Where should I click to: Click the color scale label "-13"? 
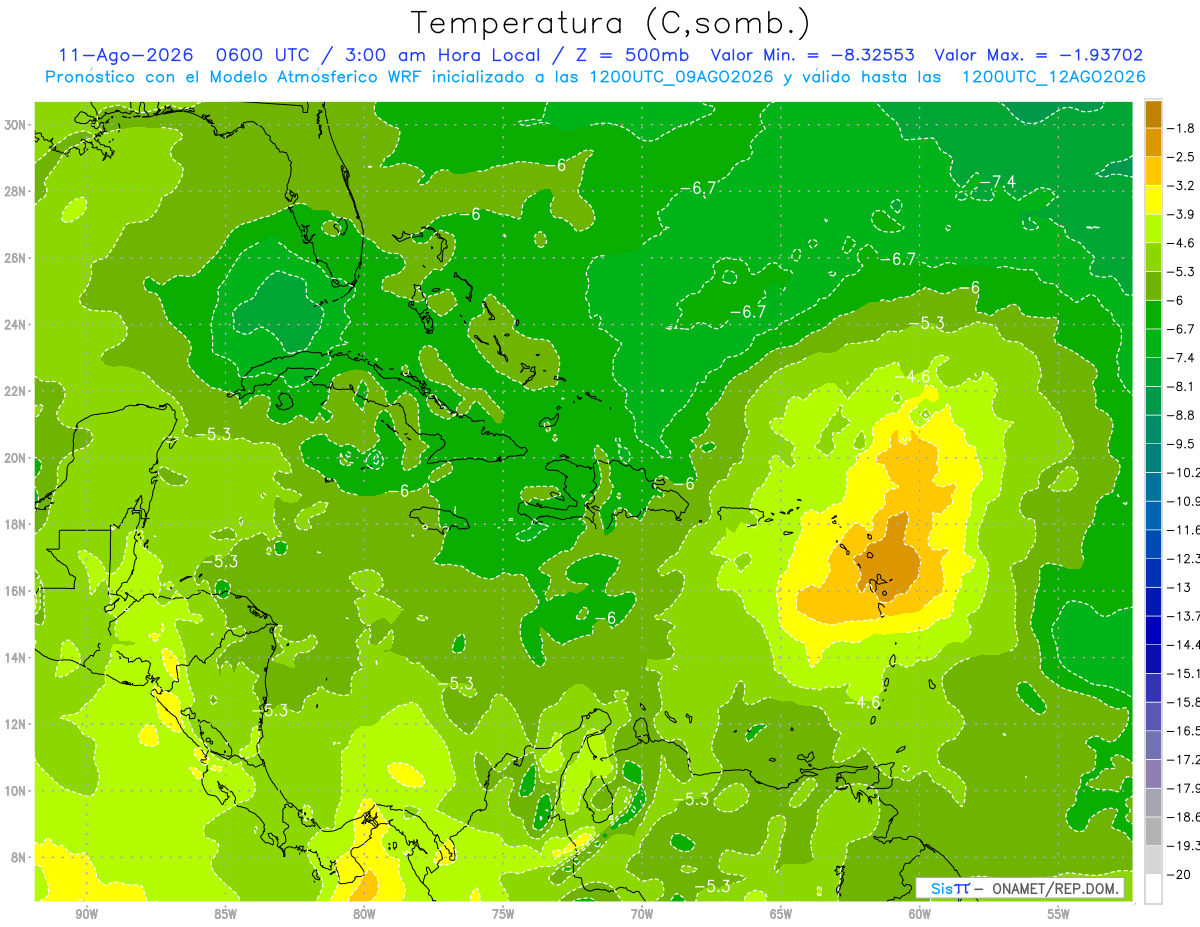click(x=1180, y=587)
